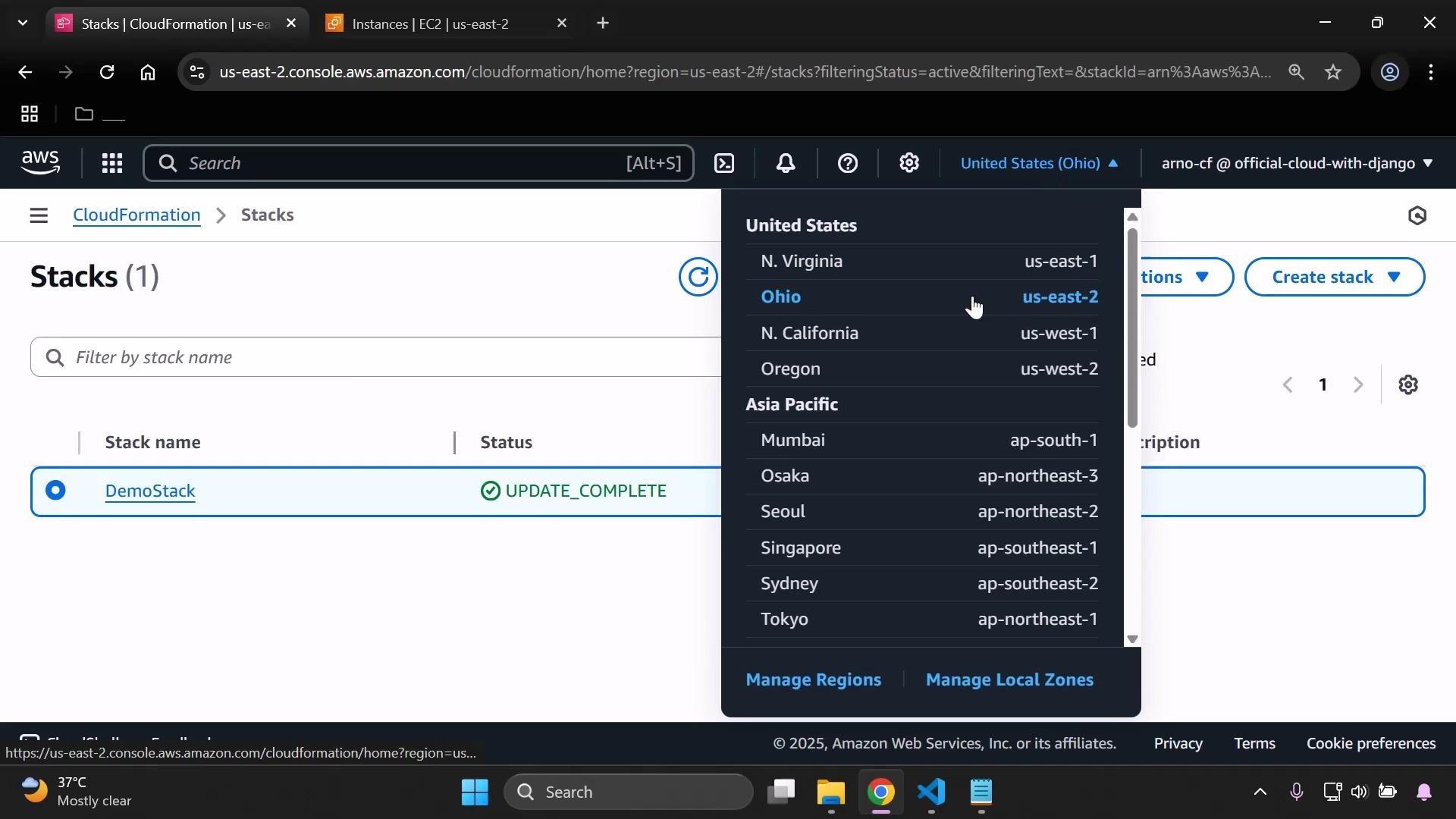1456x819 pixels.
Task: Click the browser address bar URL
Action: [745, 72]
